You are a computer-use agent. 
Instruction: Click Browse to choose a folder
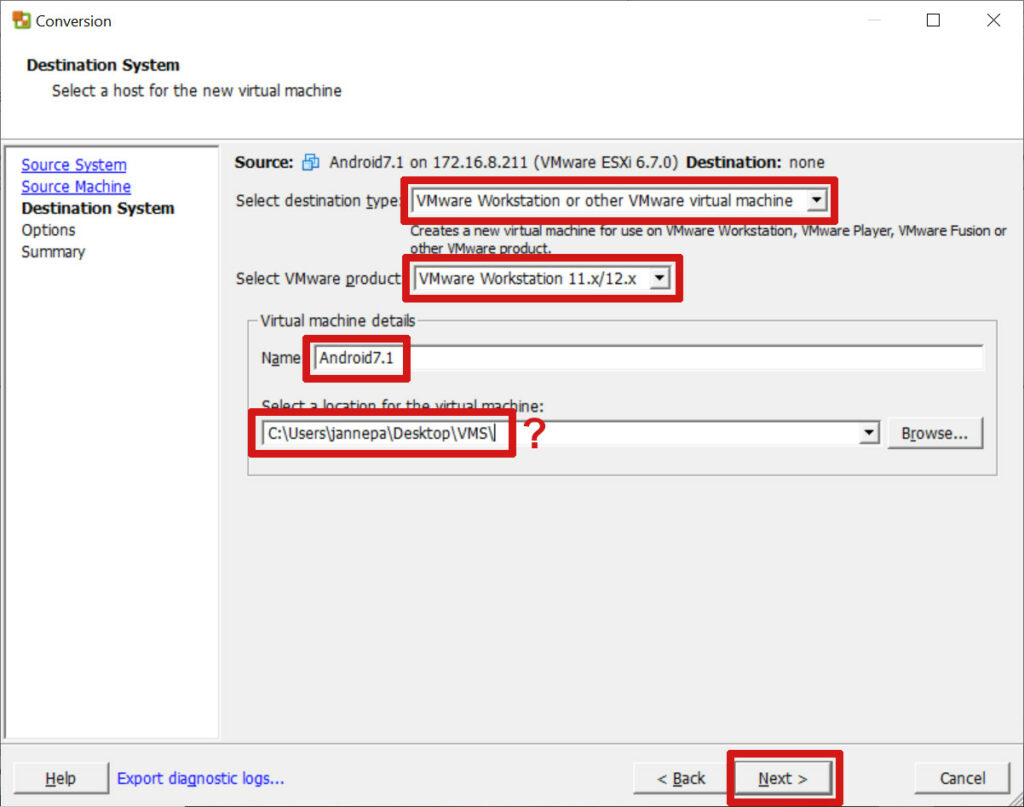point(935,434)
